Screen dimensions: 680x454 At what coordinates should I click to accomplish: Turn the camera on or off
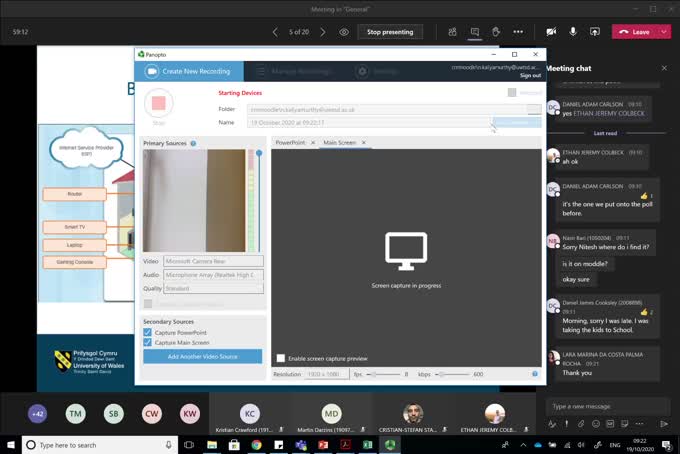(x=551, y=32)
